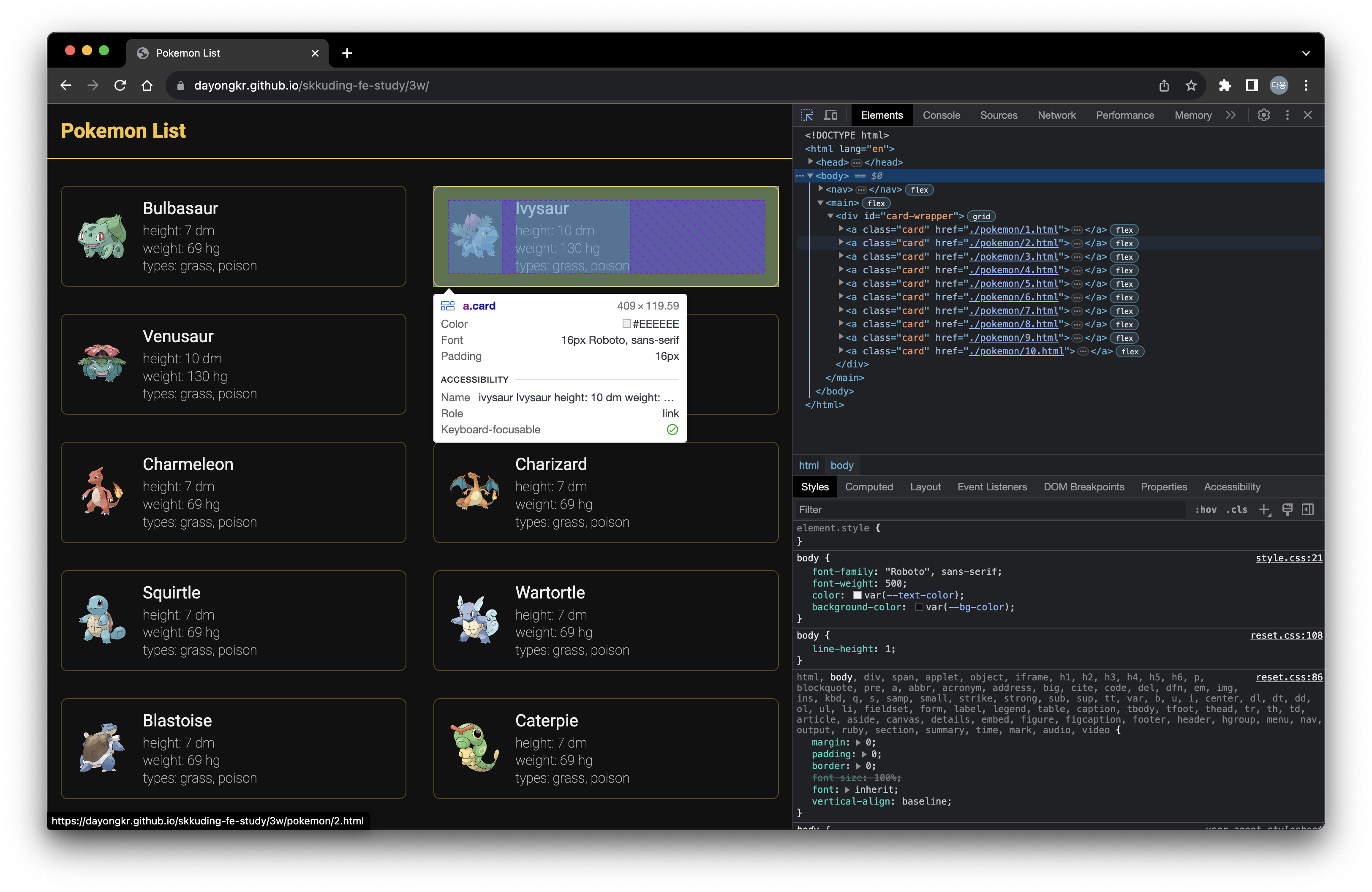1372x892 pixels.
Task: Go back to previous page
Action: 66,85
